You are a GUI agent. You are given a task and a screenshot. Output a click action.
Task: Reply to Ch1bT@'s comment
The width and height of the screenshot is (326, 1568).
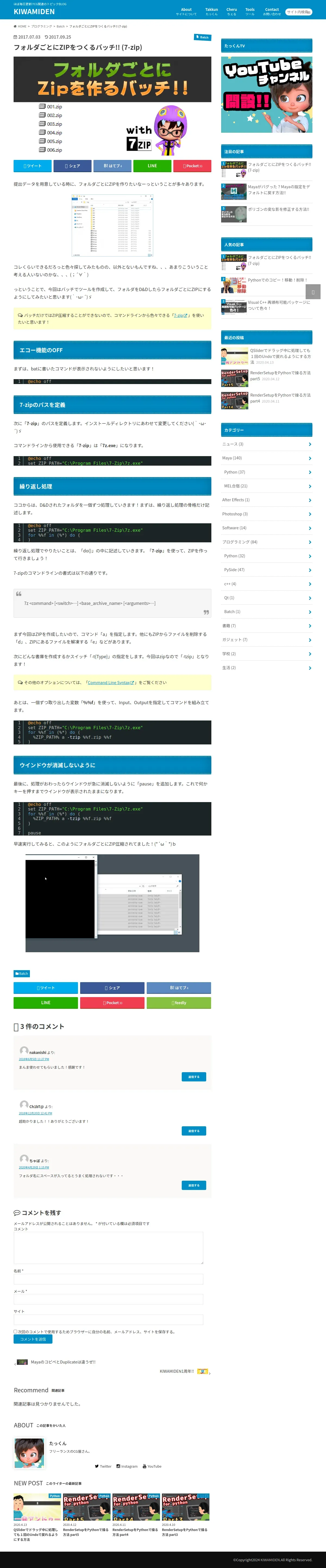click(193, 1131)
